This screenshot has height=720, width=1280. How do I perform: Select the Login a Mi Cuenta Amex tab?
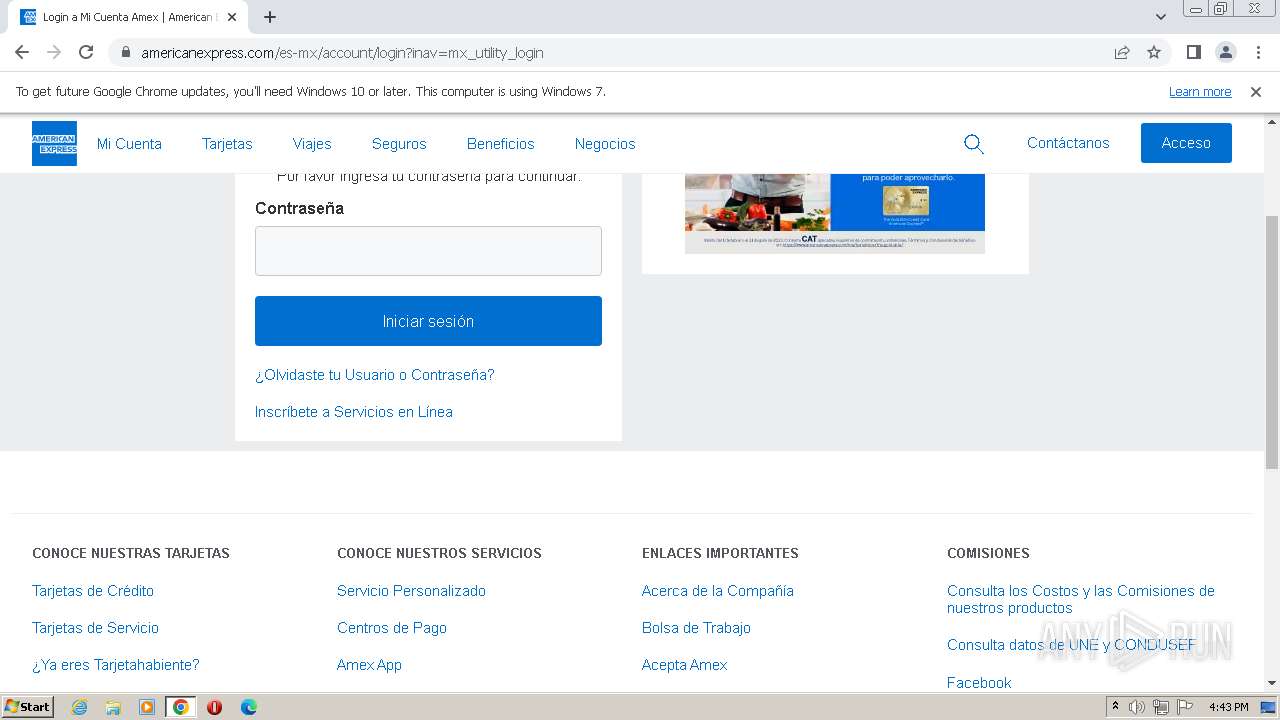click(x=128, y=17)
